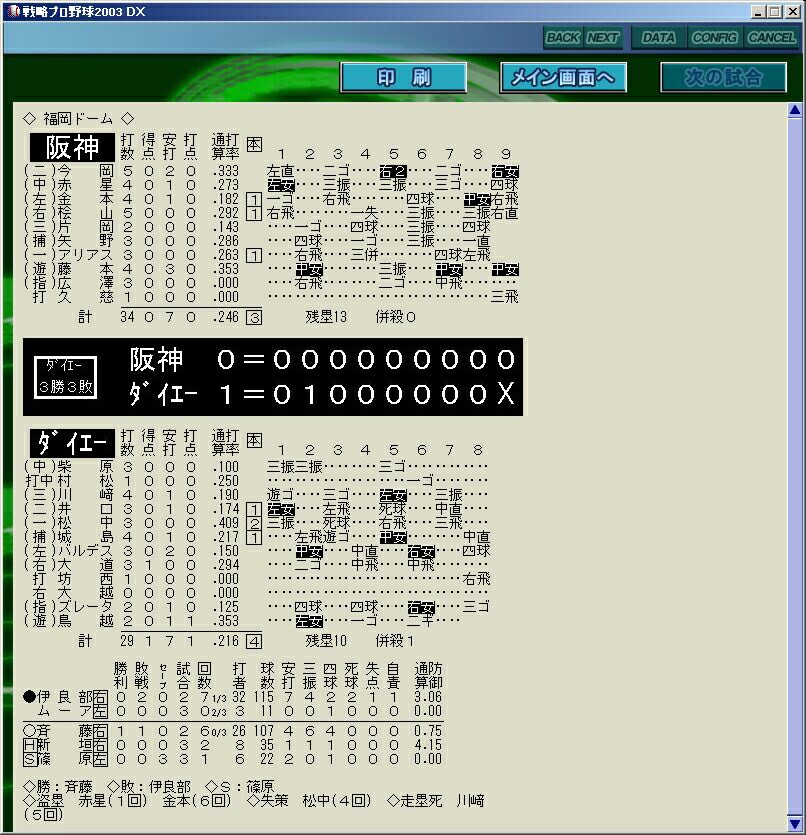The height and width of the screenshot is (835, 806).
Task: Click the 3.06 ERA value
Action: 428,697
